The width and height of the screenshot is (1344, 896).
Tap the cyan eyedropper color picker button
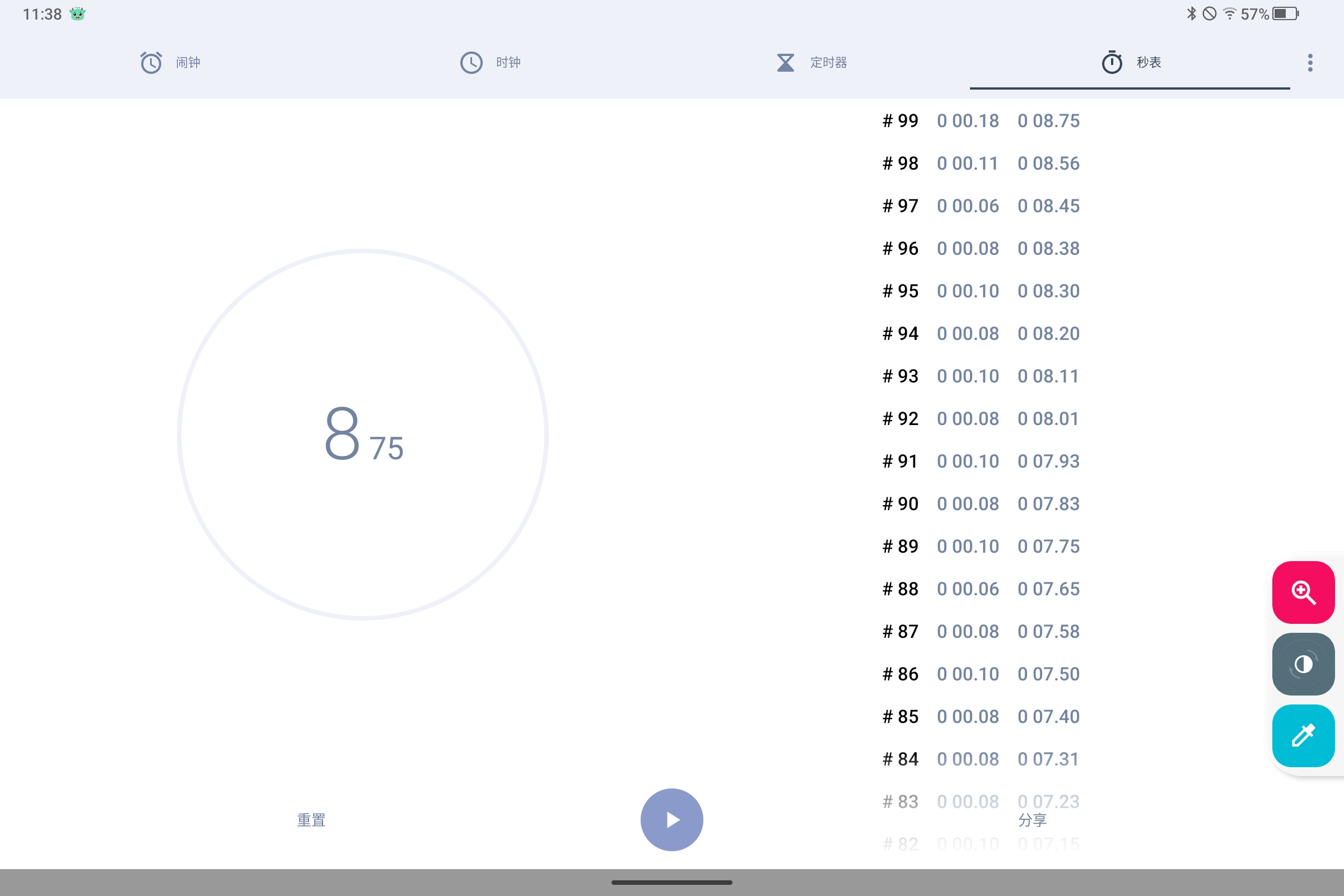pyautogui.click(x=1303, y=735)
